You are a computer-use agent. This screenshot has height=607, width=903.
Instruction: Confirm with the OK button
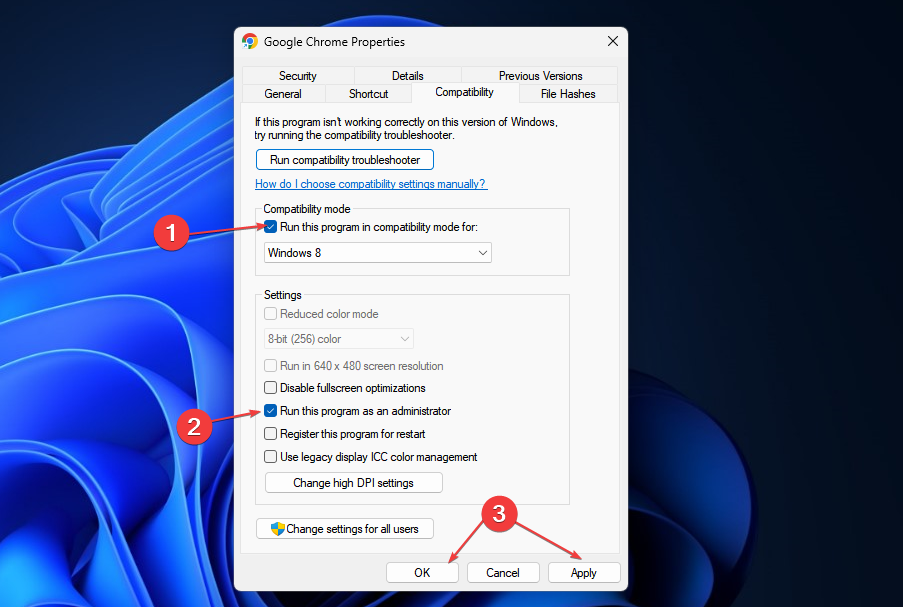coord(422,572)
